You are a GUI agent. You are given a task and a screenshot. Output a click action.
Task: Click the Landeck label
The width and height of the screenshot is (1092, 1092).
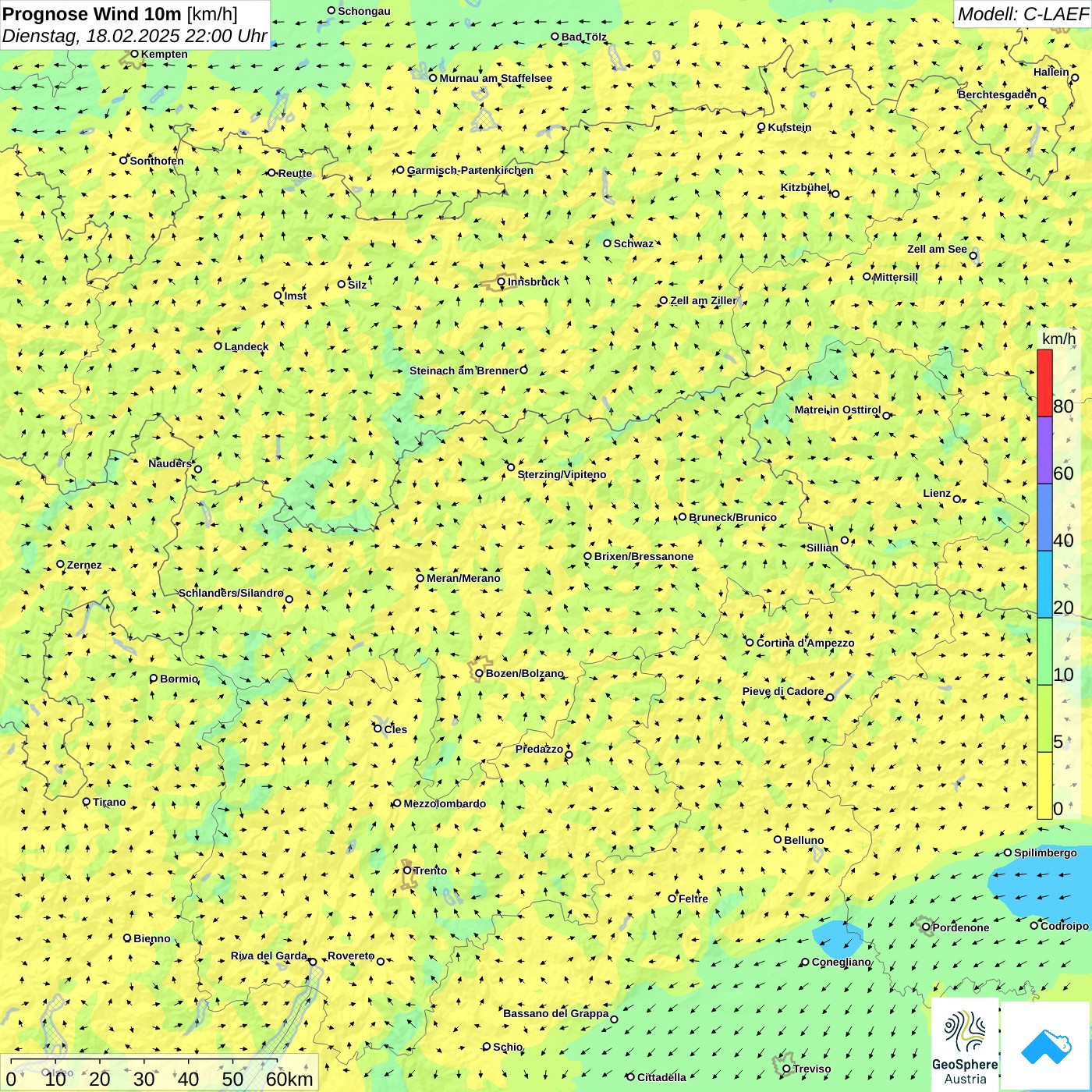[246, 346]
